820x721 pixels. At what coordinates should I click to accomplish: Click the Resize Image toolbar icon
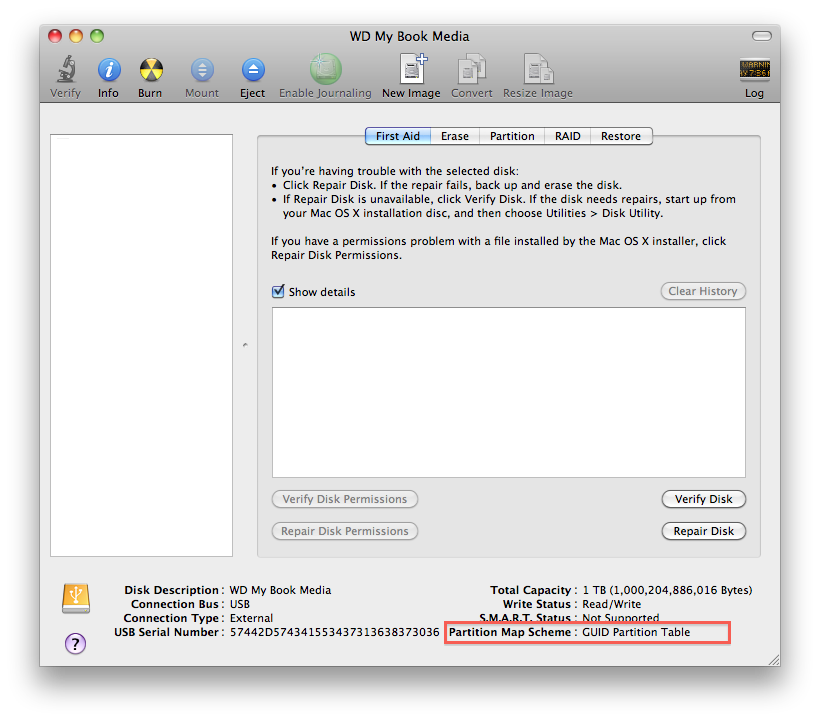tap(538, 69)
